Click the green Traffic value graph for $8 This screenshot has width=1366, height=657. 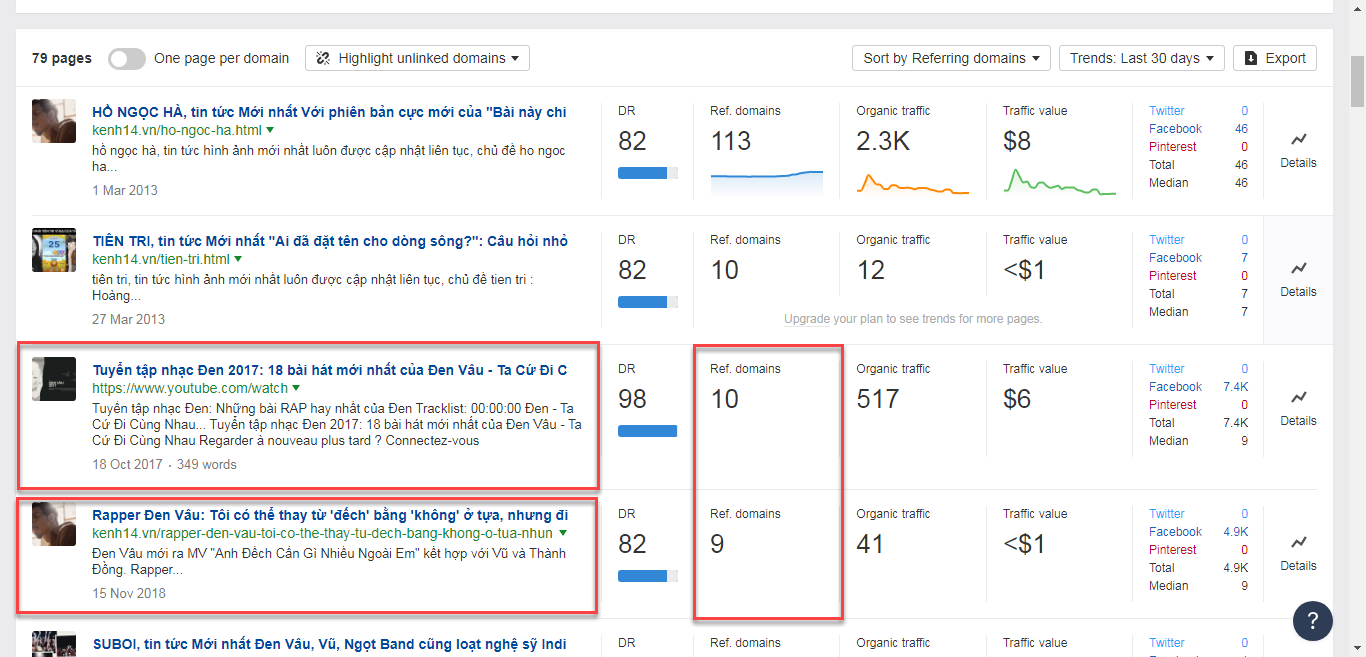click(x=1059, y=182)
